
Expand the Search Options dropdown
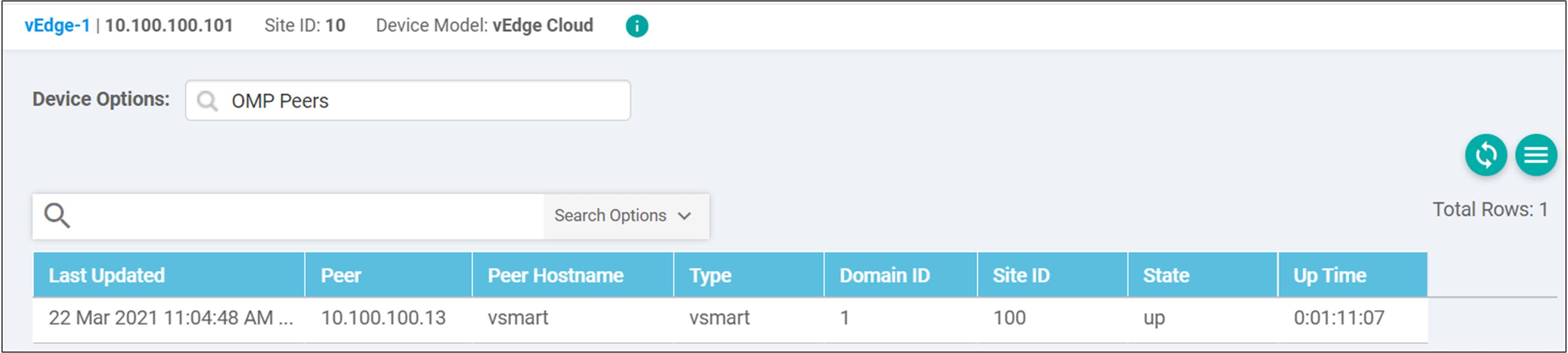pos(624,215)
